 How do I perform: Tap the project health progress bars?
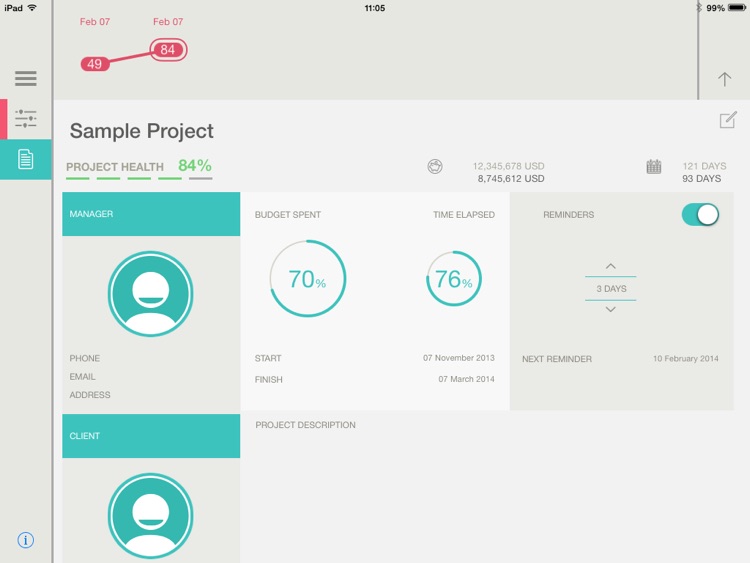tap(139, 178)
